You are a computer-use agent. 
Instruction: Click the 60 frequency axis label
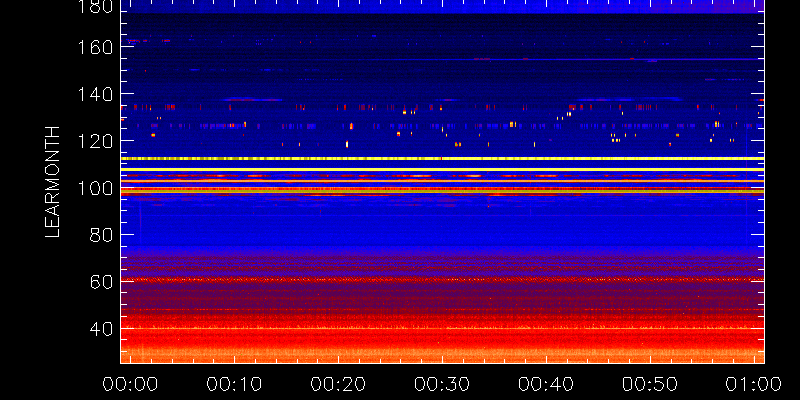pos(101,282)
